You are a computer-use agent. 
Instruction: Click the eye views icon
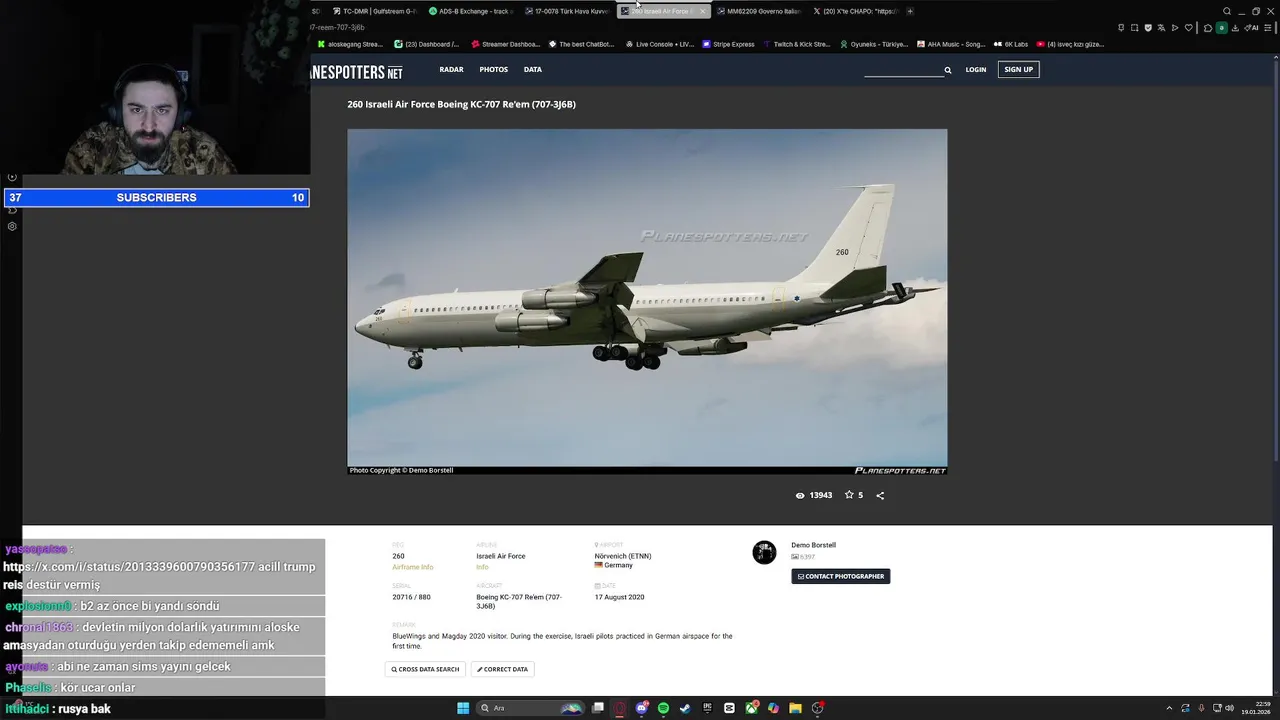(x=800, y=495)
